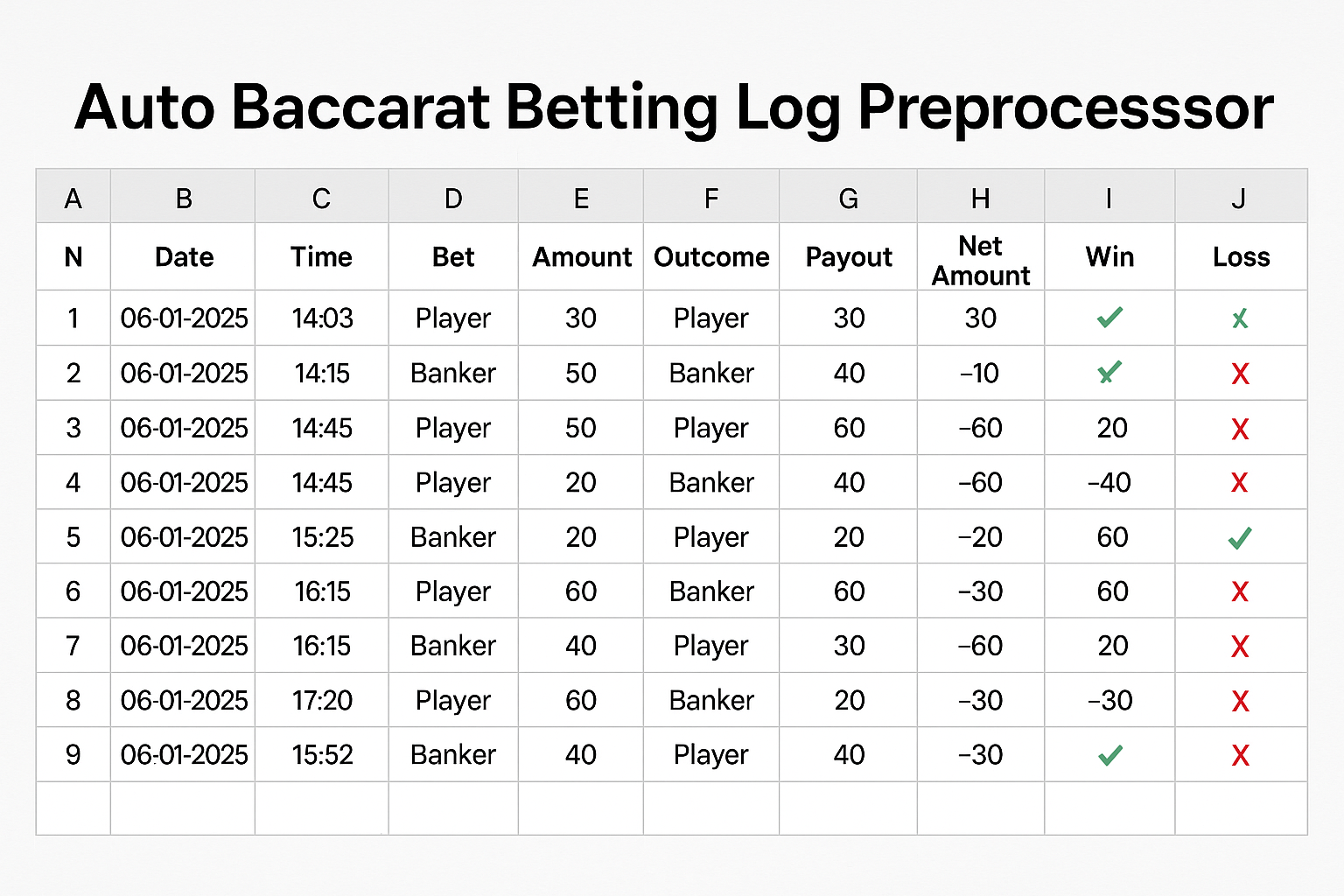Click the Net Amount header cell
This screenshot has width=1344, height=896.
pos(981,257)
